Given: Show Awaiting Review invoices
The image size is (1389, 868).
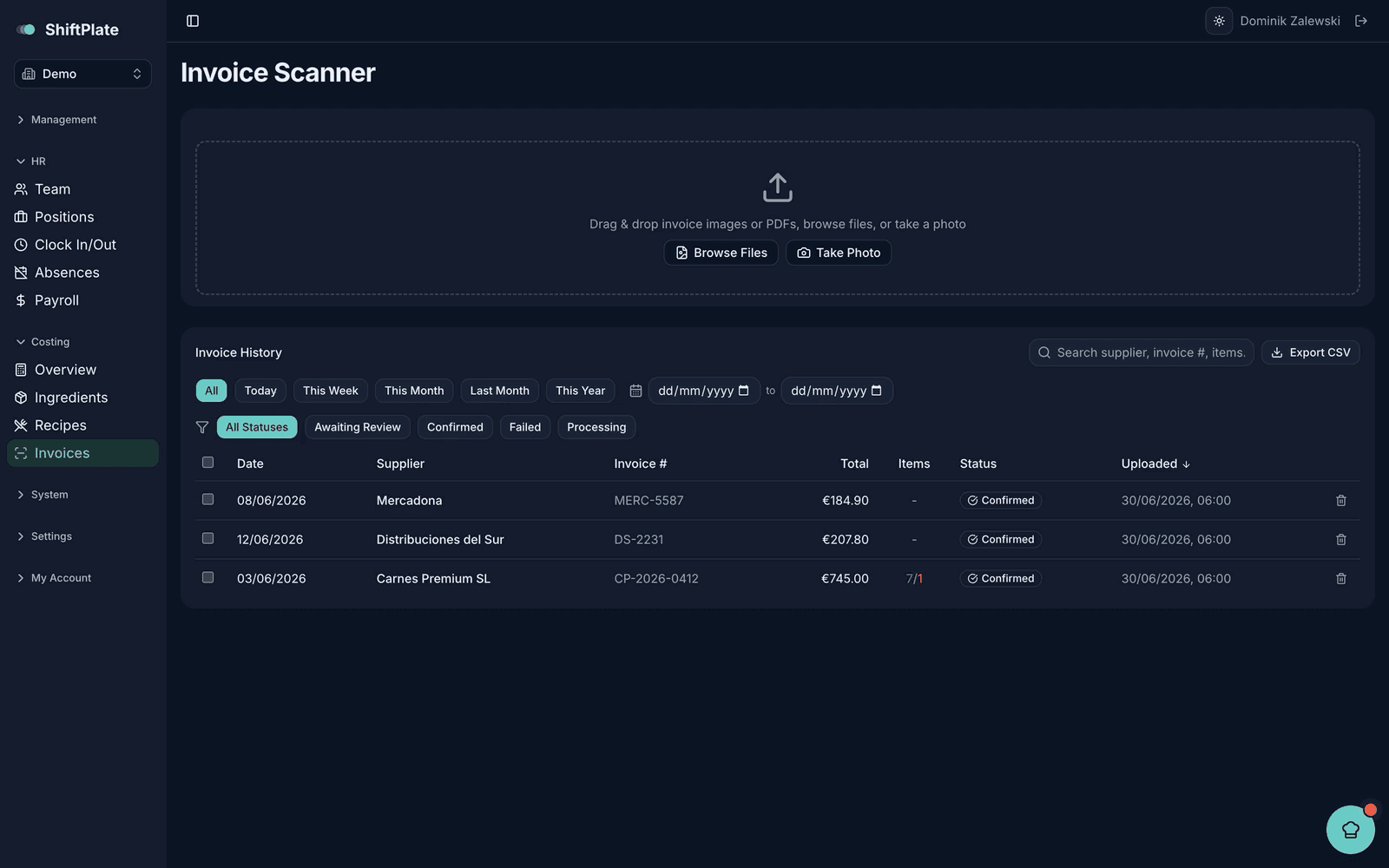Looking at the screenshot, I should pyautogui.click(x=358, y=427).
